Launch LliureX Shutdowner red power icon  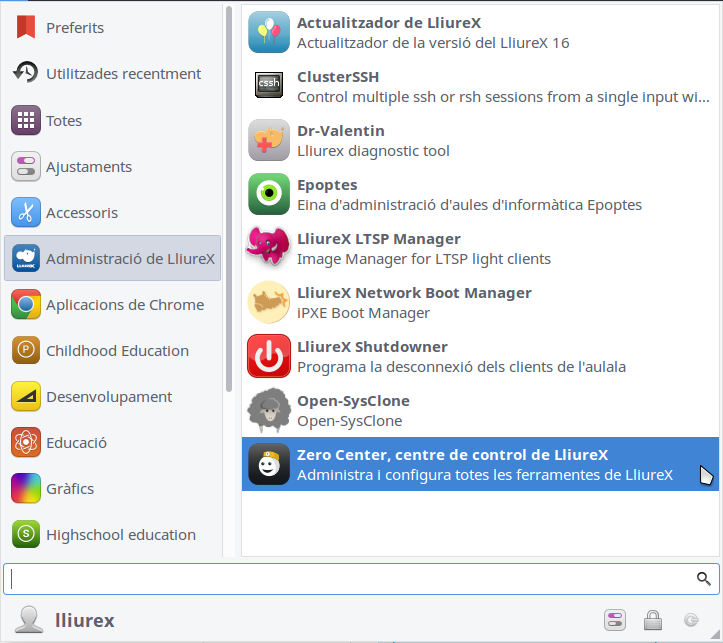269,356
